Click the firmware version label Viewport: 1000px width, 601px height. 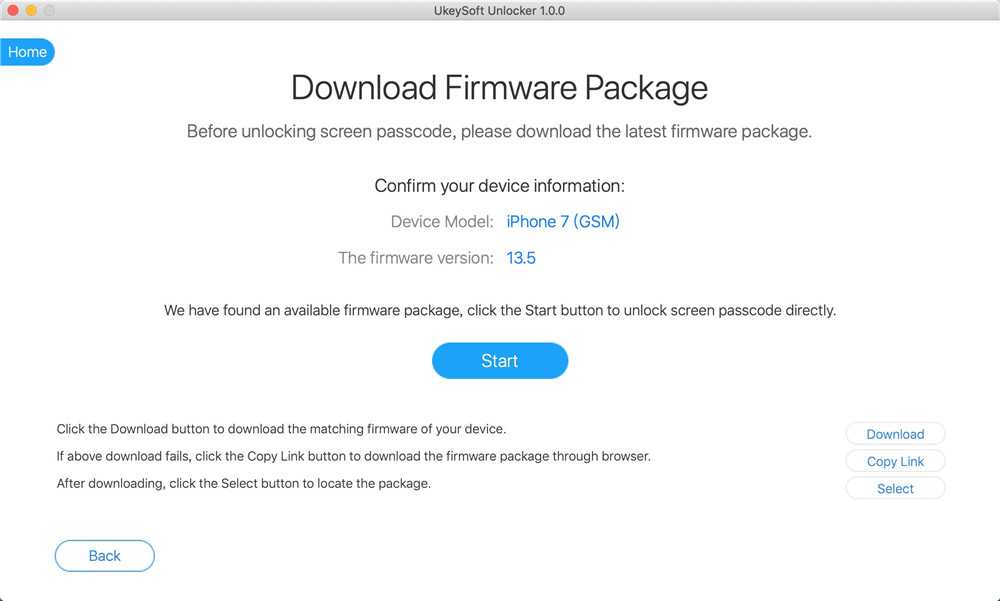coord(416,258)
